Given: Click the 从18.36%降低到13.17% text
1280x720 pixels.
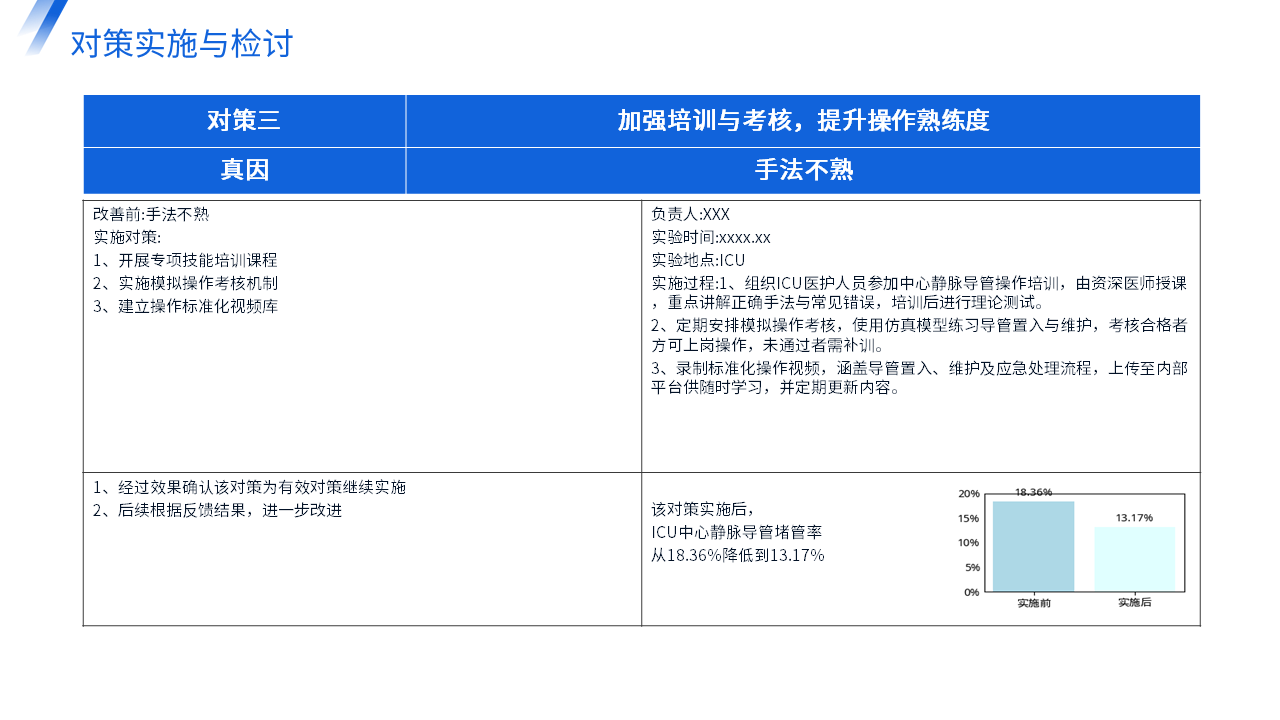Looking at the screenshot, I should (738, 555).
